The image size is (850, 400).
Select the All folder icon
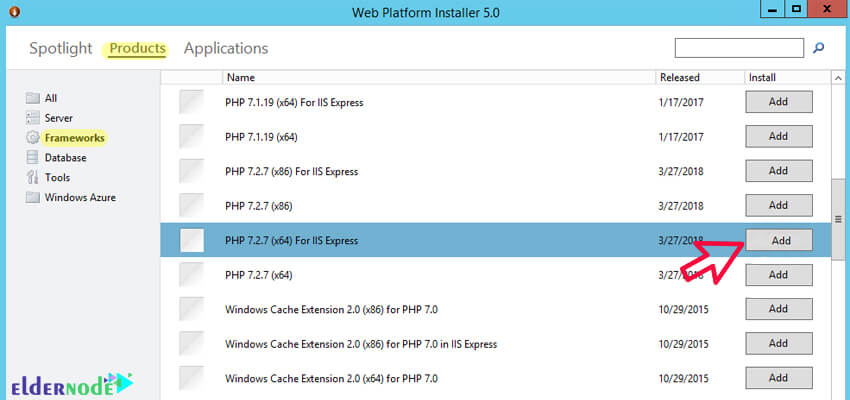pos(33,98)
